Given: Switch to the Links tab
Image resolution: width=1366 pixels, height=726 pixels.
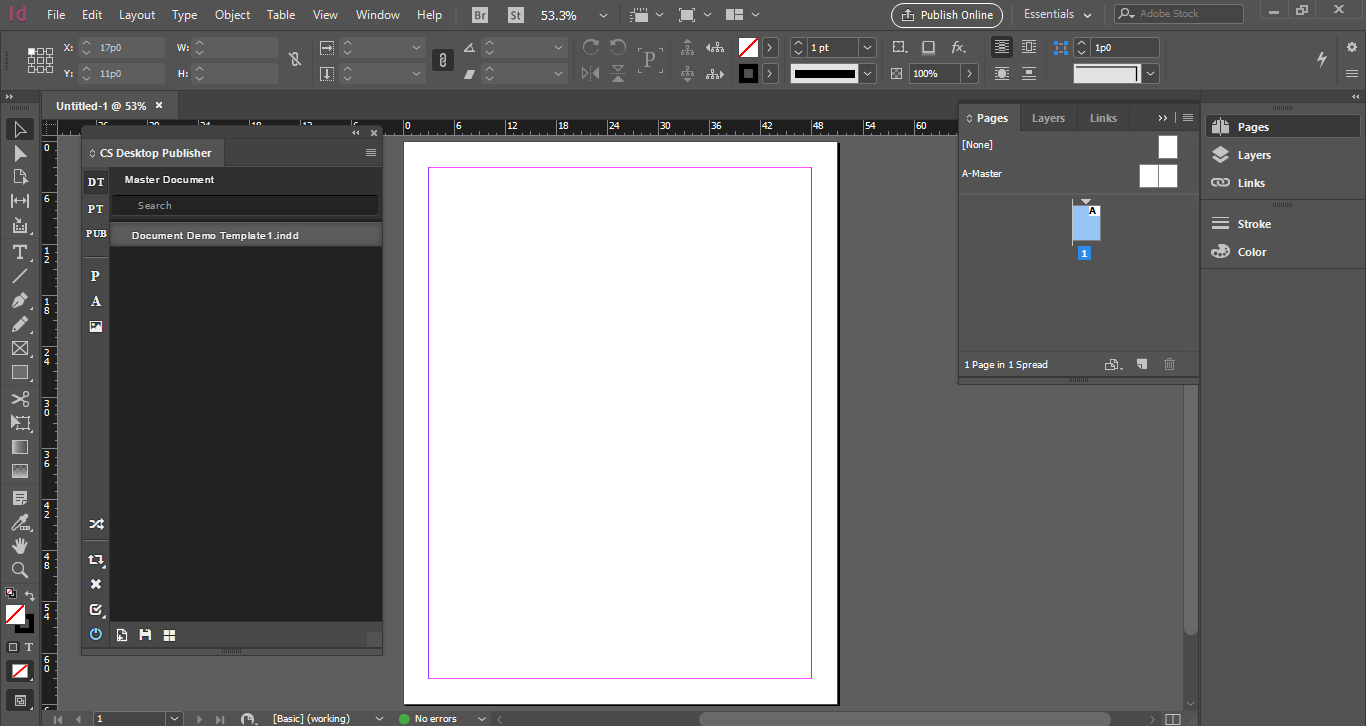Looking at the screenshot, I should pyautogui.click(x=1103, y=118).
